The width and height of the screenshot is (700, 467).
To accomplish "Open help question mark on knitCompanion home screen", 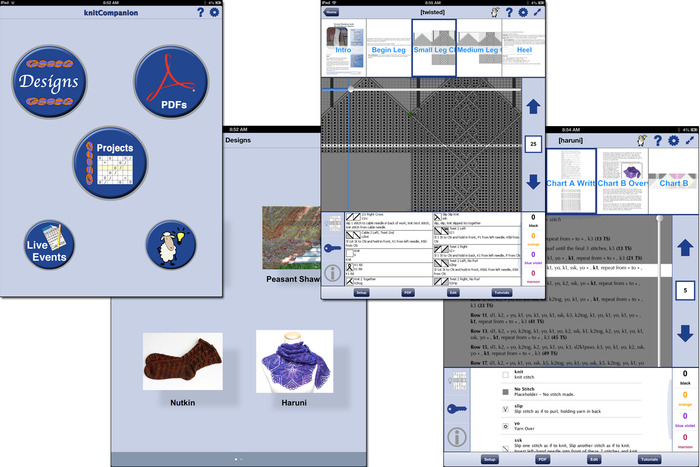I will click(200, 13).
